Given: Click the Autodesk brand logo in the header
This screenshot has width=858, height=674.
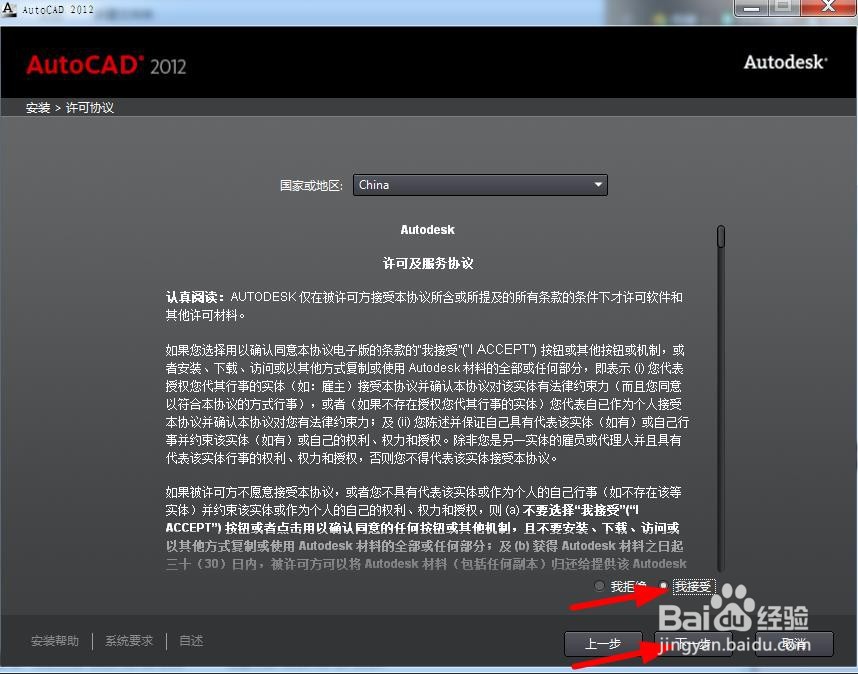Looking at the screenshot, I should coord(785,62).
